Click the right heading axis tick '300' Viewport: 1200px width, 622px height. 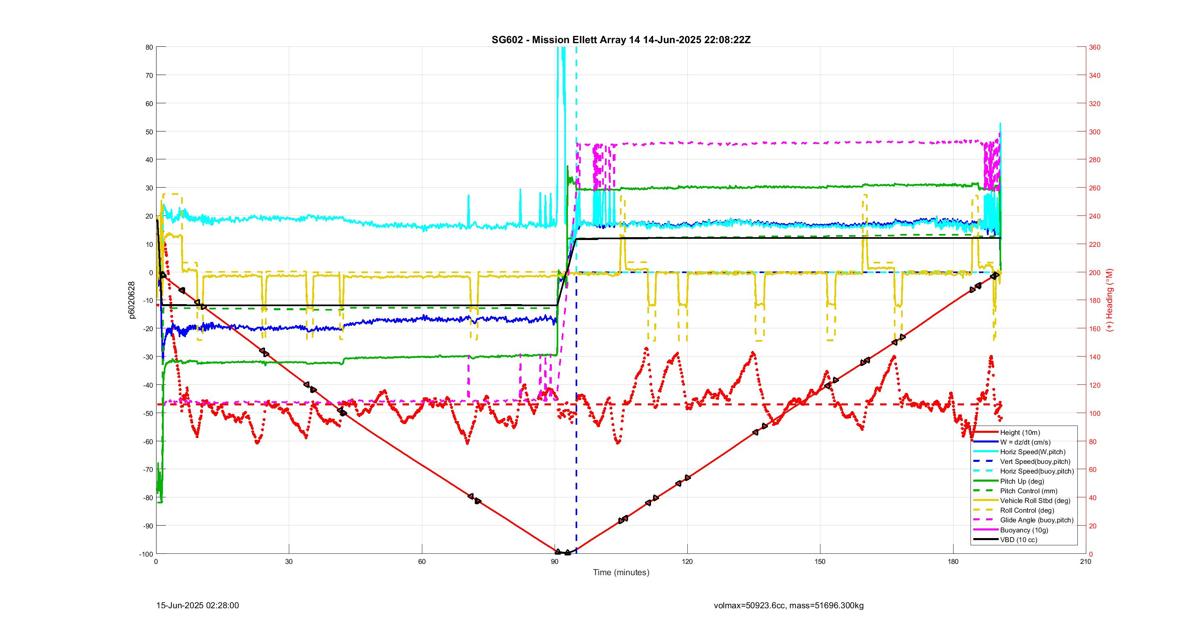(1095, 132)
